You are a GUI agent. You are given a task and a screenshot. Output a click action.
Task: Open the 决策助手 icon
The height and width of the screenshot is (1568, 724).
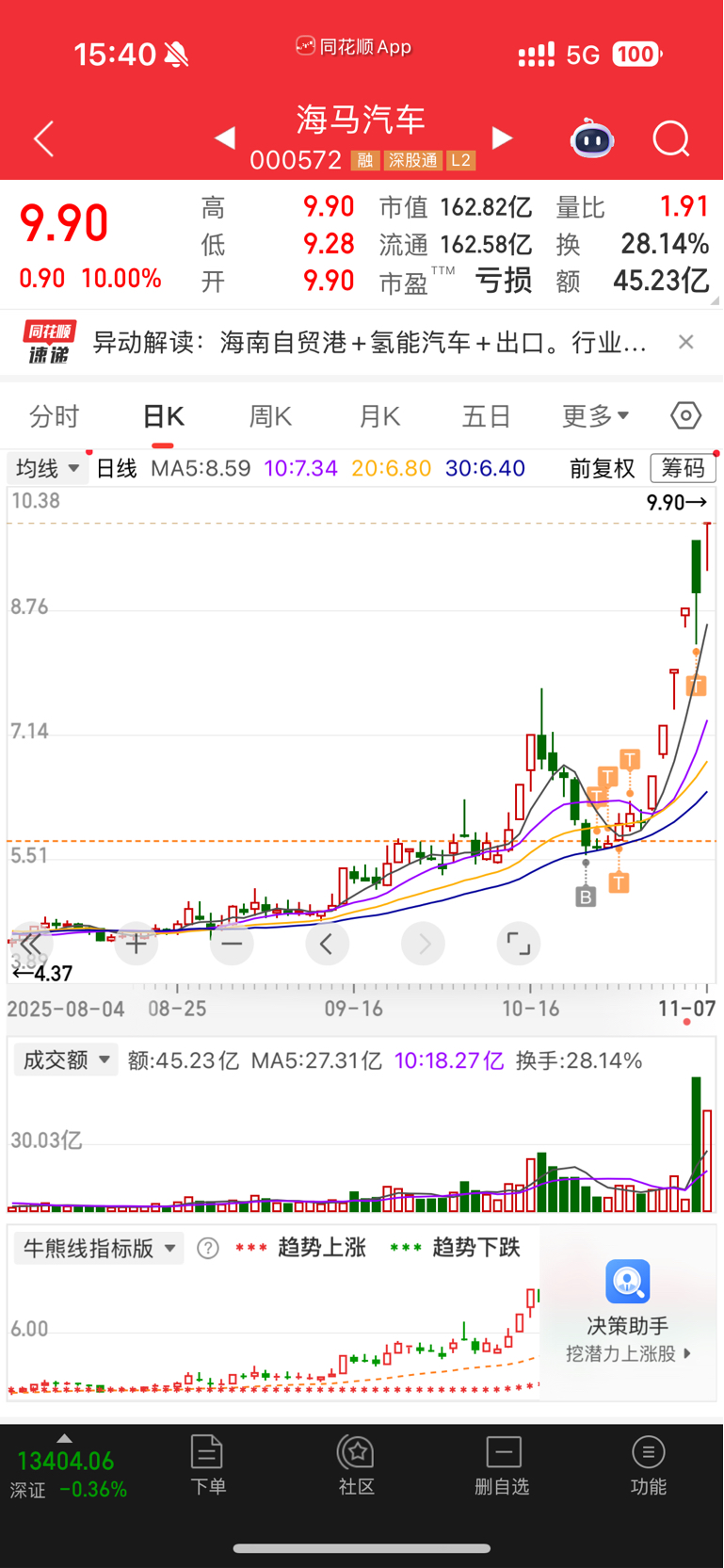point(628,1282)
